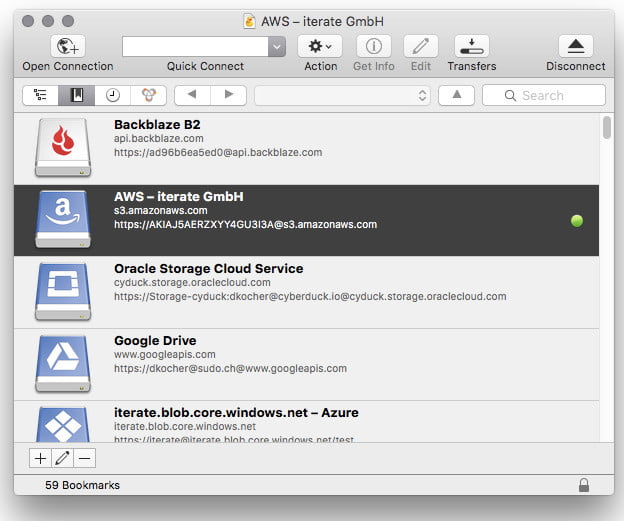624x521 pixels.
Task: Click the Open Connection globe icon
Action: coord(67,46)
